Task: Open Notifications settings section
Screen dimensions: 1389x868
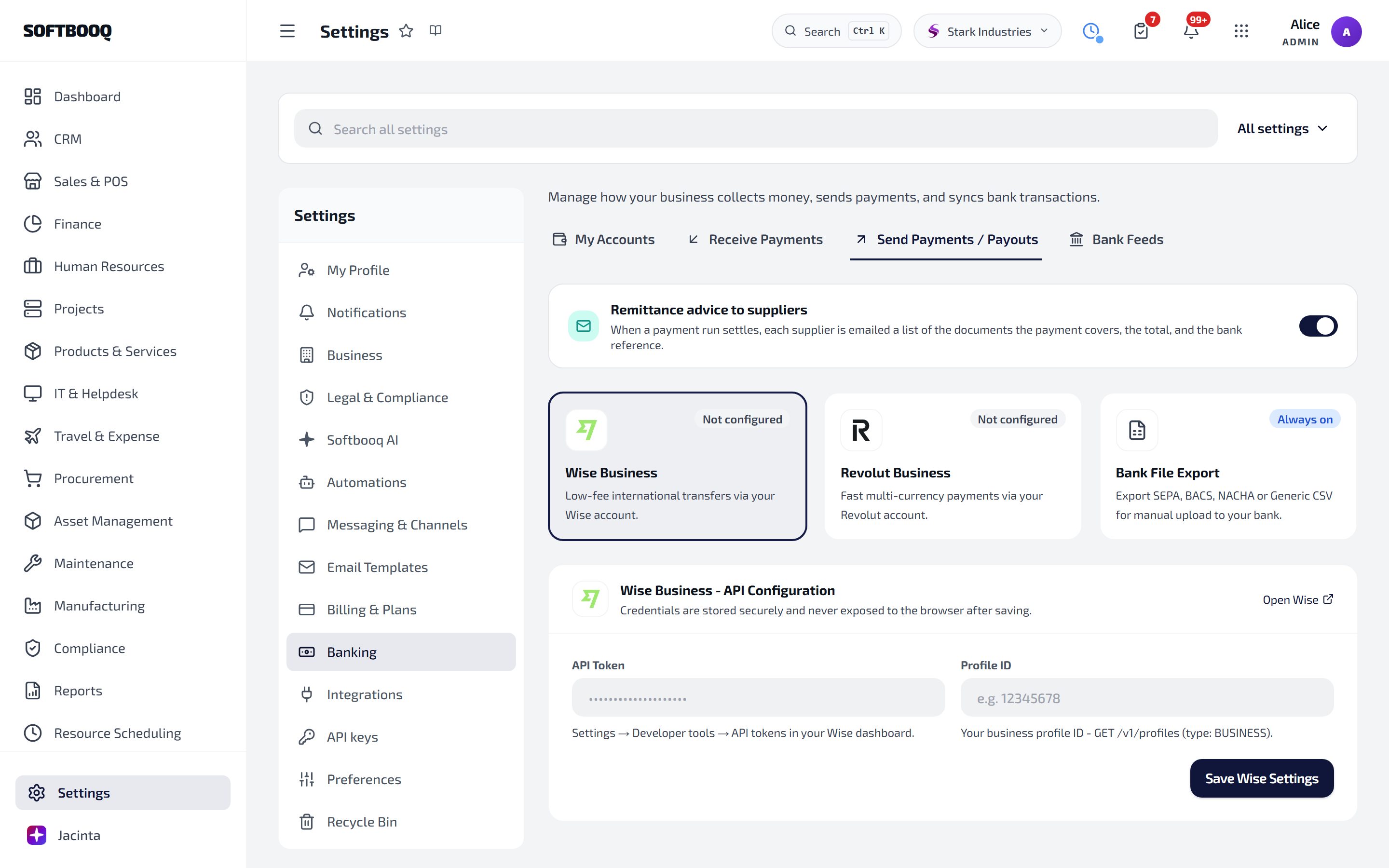Action: tap(401, 313)
